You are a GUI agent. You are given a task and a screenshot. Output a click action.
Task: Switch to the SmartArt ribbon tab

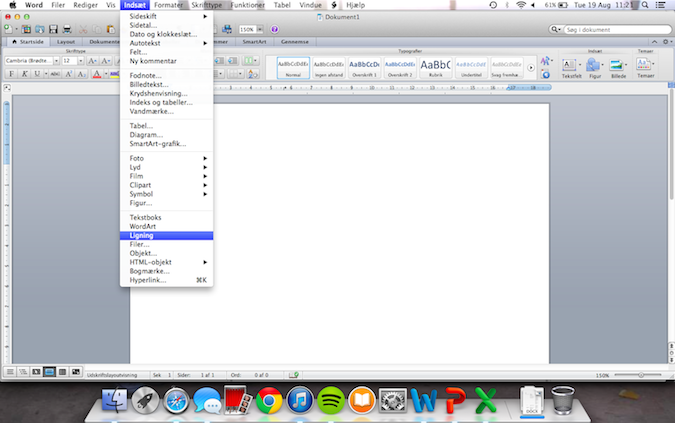tap(254, 42)
